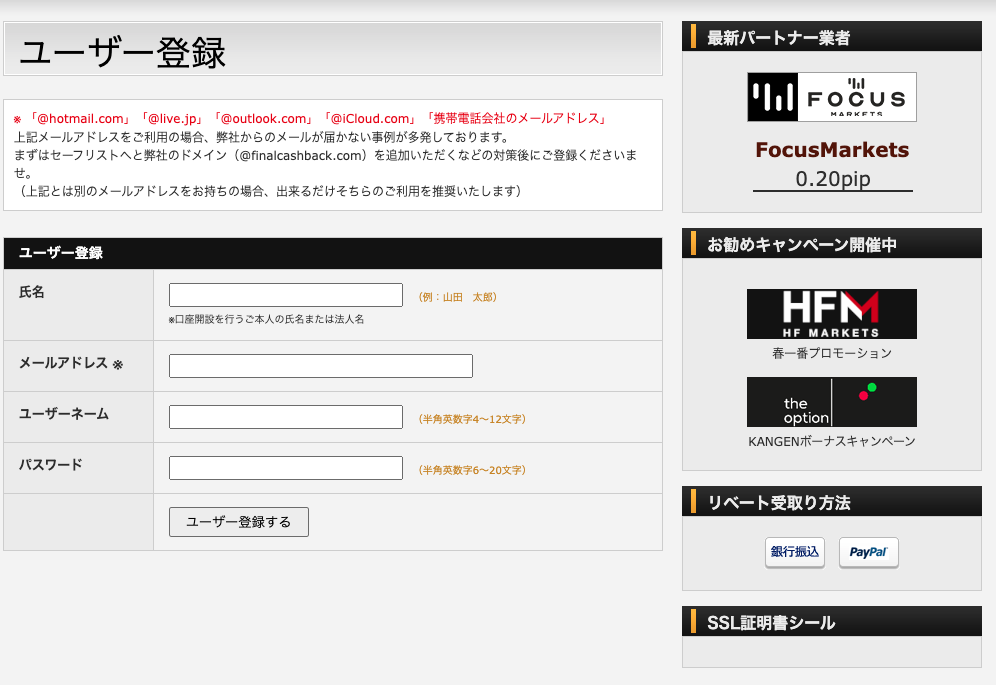The image size is (996, 685).
Task: Click the 'the option' logo banner
Action: coord(831,402)
